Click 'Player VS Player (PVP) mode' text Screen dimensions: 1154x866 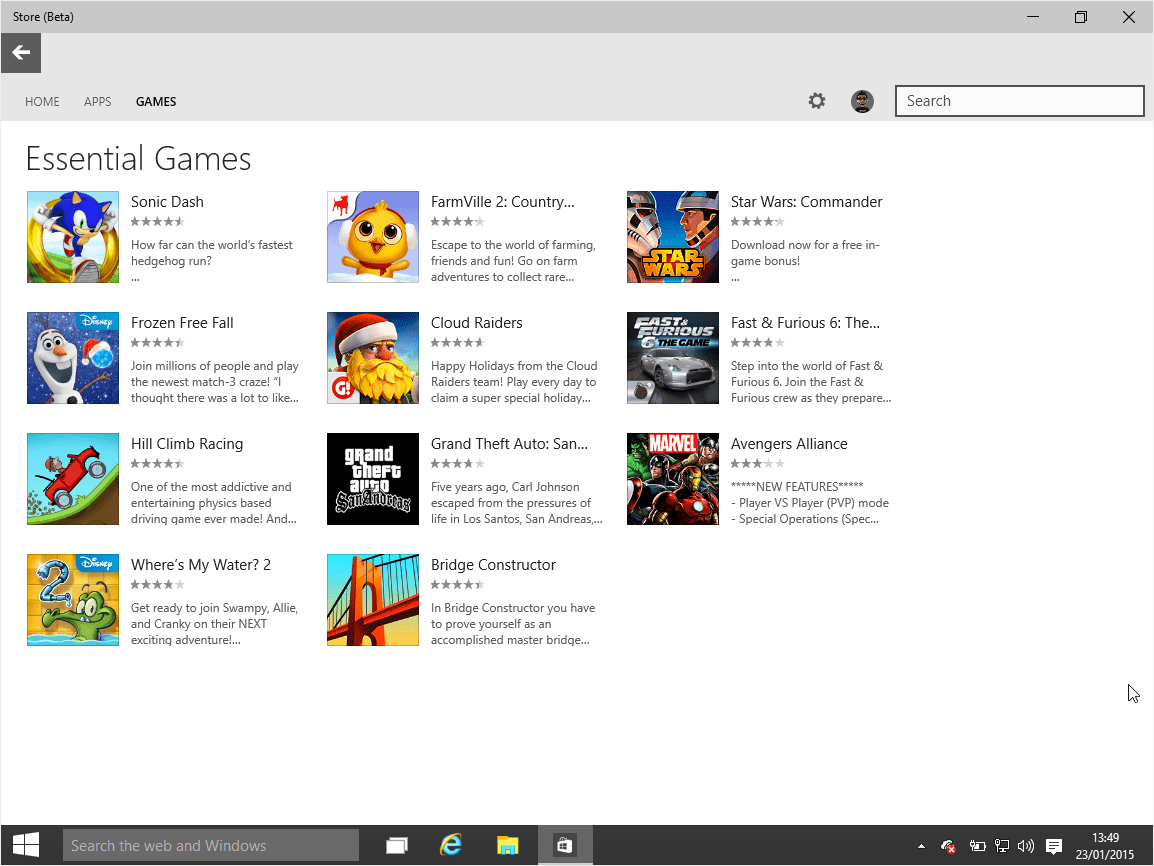[x=810, y=503]
